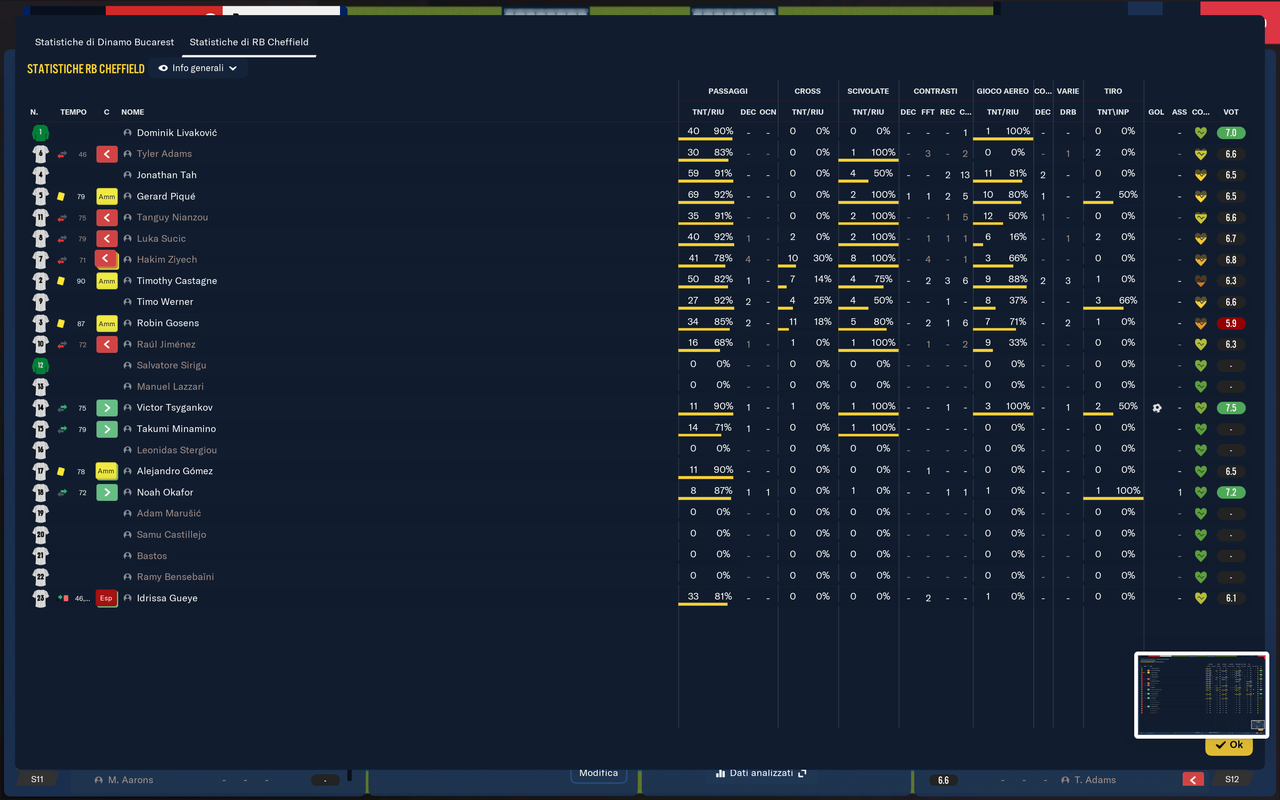Select the Statistiche di RB Cheffield tab
Image resolution: width=1280 pixels, height=800 pixels.
pyautogui.click(x=249, y=42)
